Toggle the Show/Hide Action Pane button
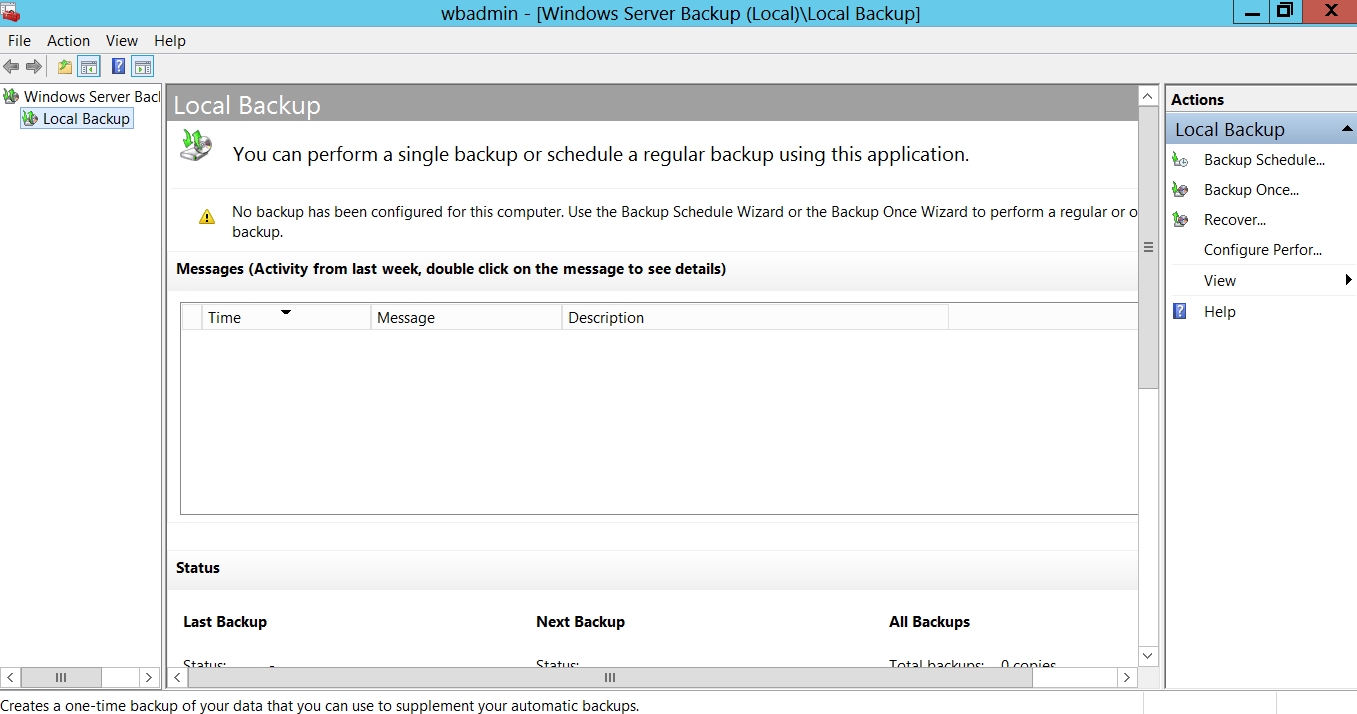The image size is (1357, 714). (x=143, y=67)
